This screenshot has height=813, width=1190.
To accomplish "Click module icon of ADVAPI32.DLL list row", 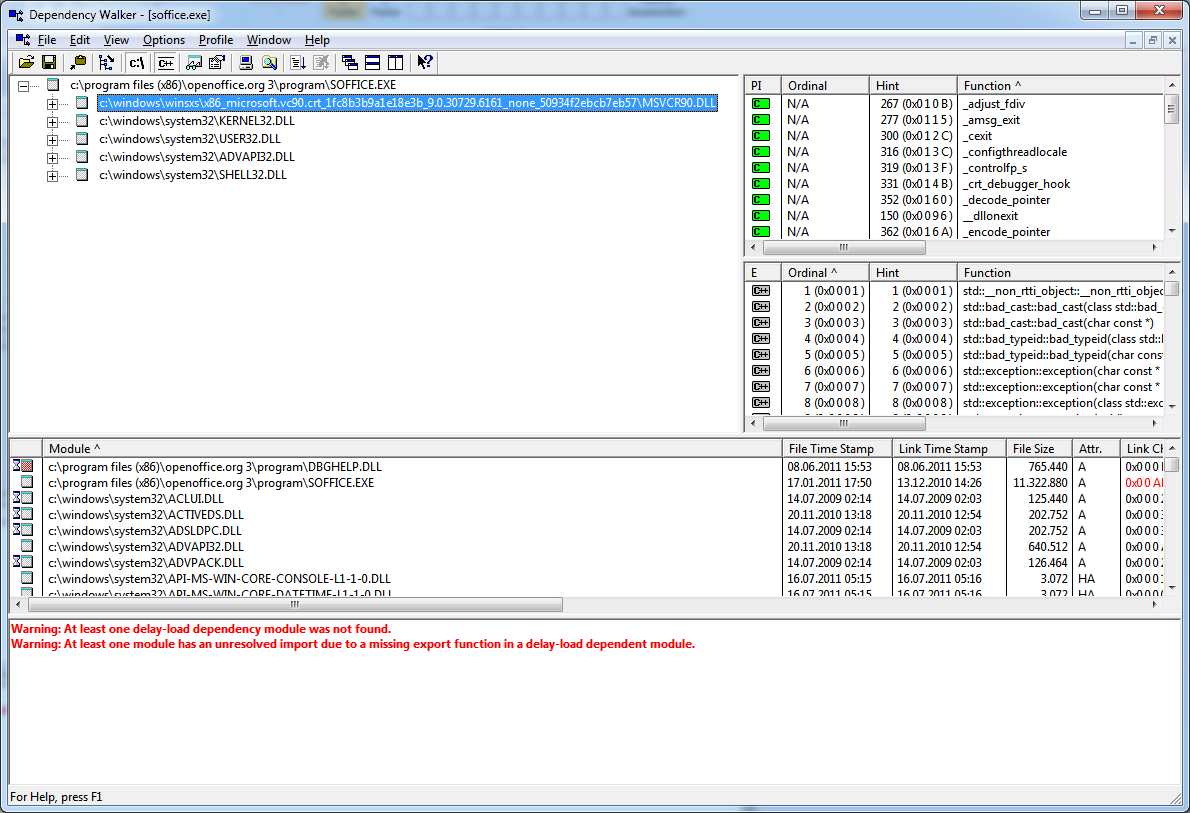I will (27, 546).
